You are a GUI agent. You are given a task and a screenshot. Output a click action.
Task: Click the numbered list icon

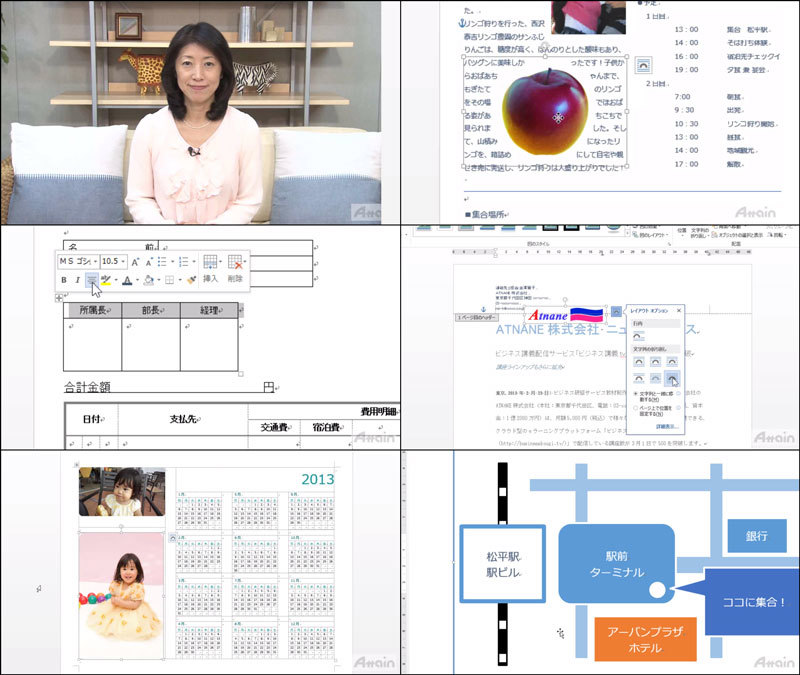pos(184,262)
